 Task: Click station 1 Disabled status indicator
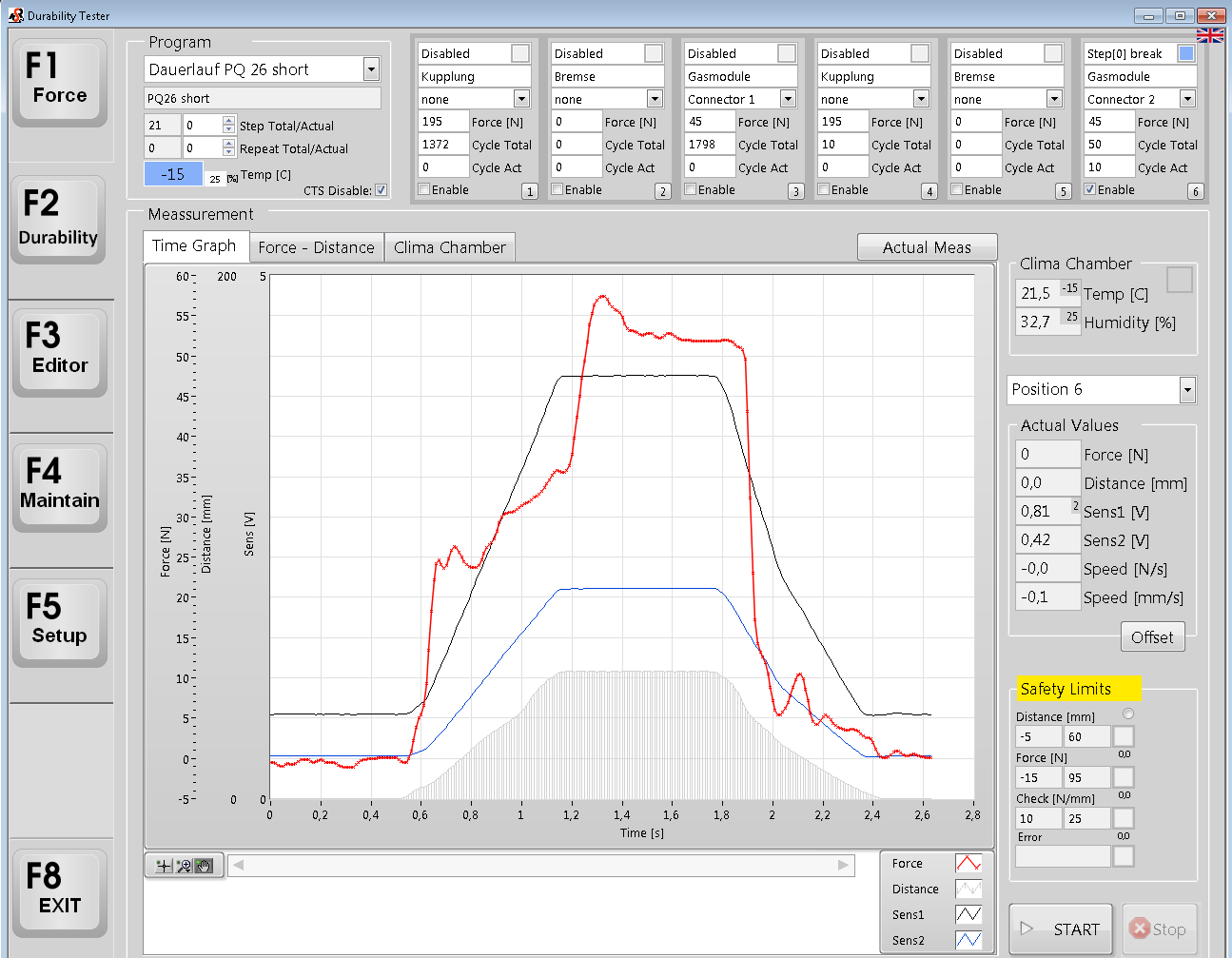coord(520,53)
